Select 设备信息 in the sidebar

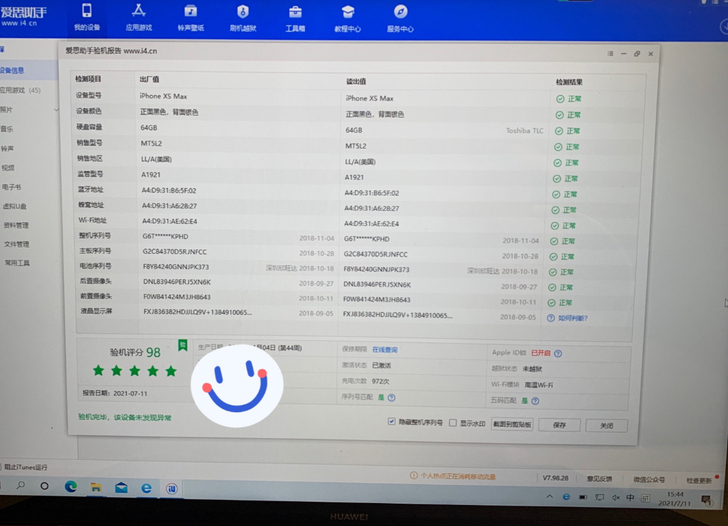click(x=29, y=71)
